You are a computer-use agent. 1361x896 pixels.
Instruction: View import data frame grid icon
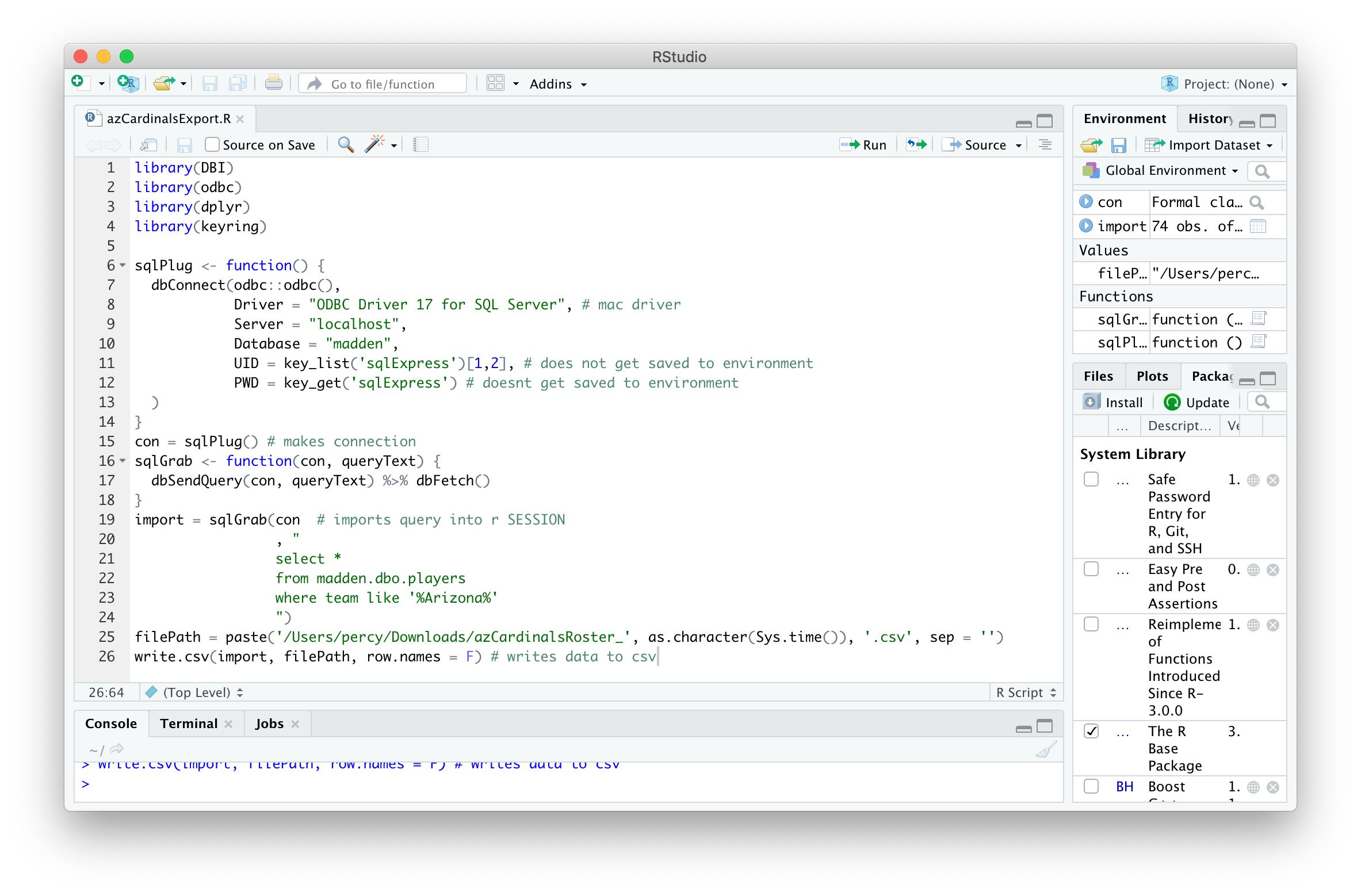tap(1258, 226)
